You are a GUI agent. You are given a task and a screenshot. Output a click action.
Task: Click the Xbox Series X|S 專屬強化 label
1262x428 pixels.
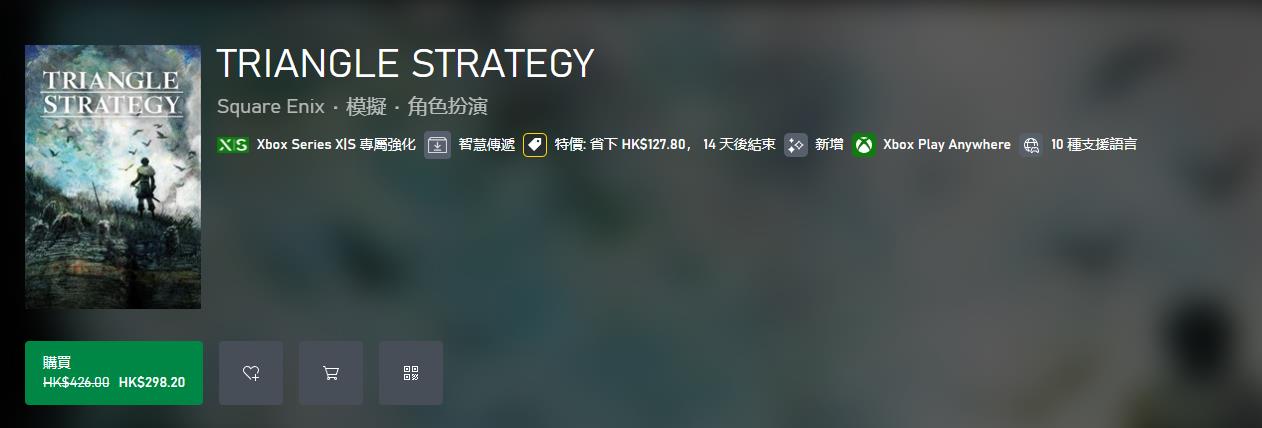pos(336,145)
